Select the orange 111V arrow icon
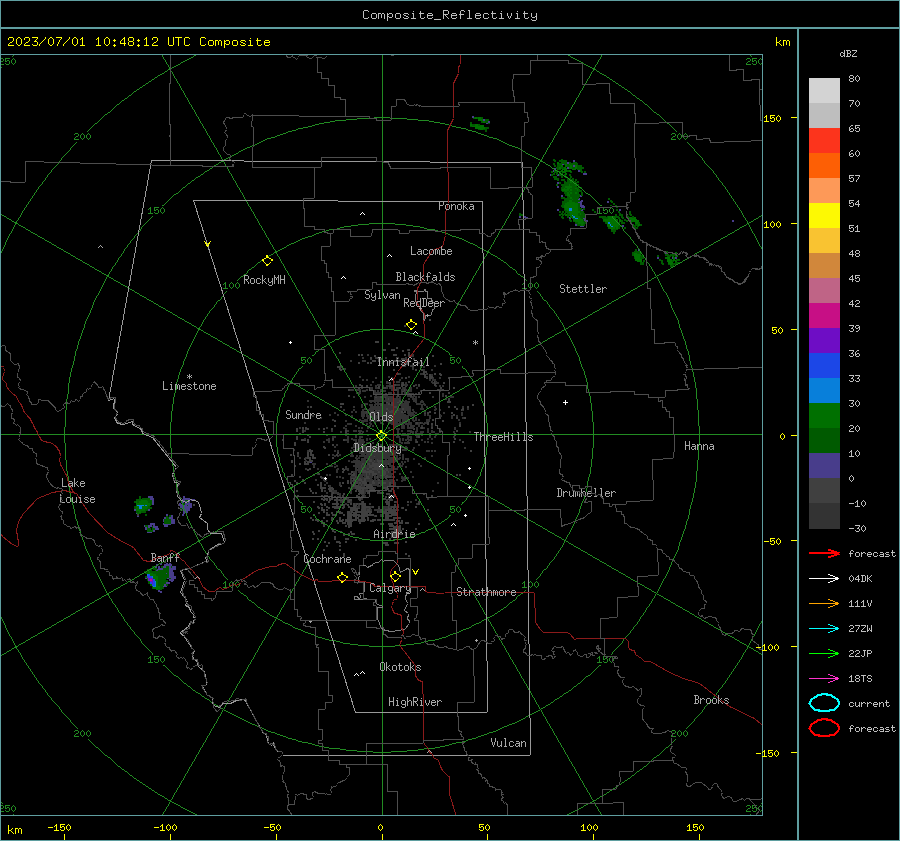Image resolution: width=900 pixels, height=841 pixels. (x=824, y=603)
